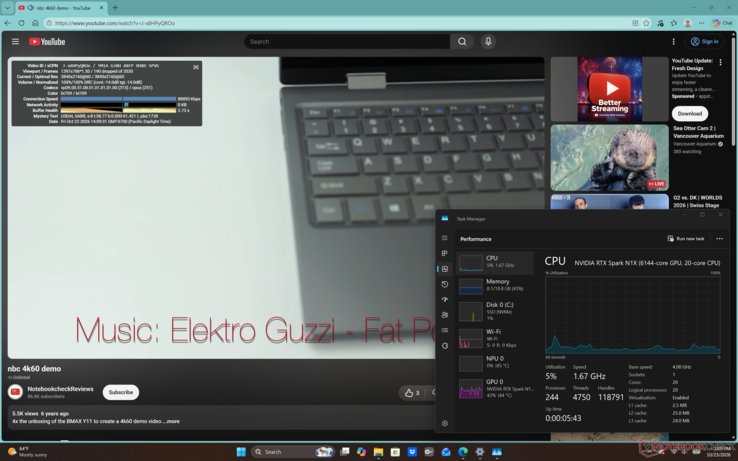Viewport: 738px width, 461px height.
Task: Open Microsoft Edge from the taskbar
Action: pyautogui.click(x=463, y=452)
